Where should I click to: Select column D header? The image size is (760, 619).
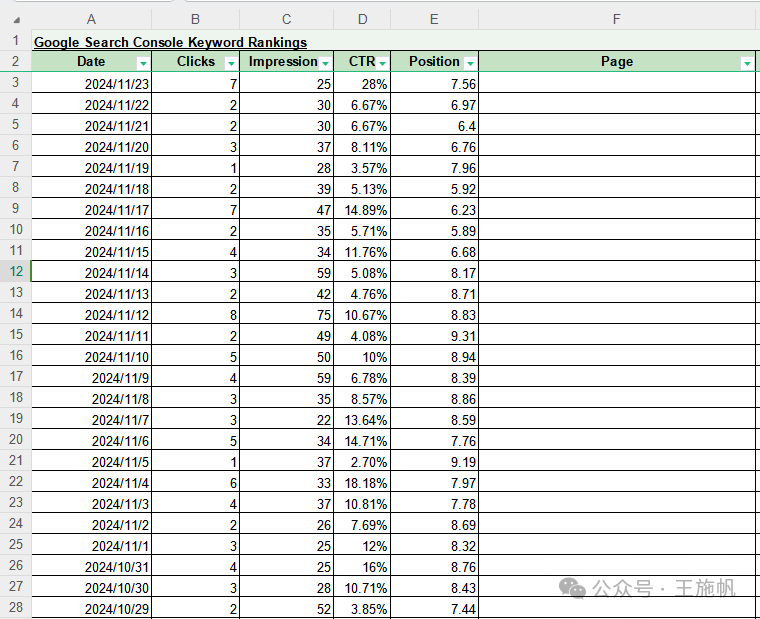(x=362, y=19)
